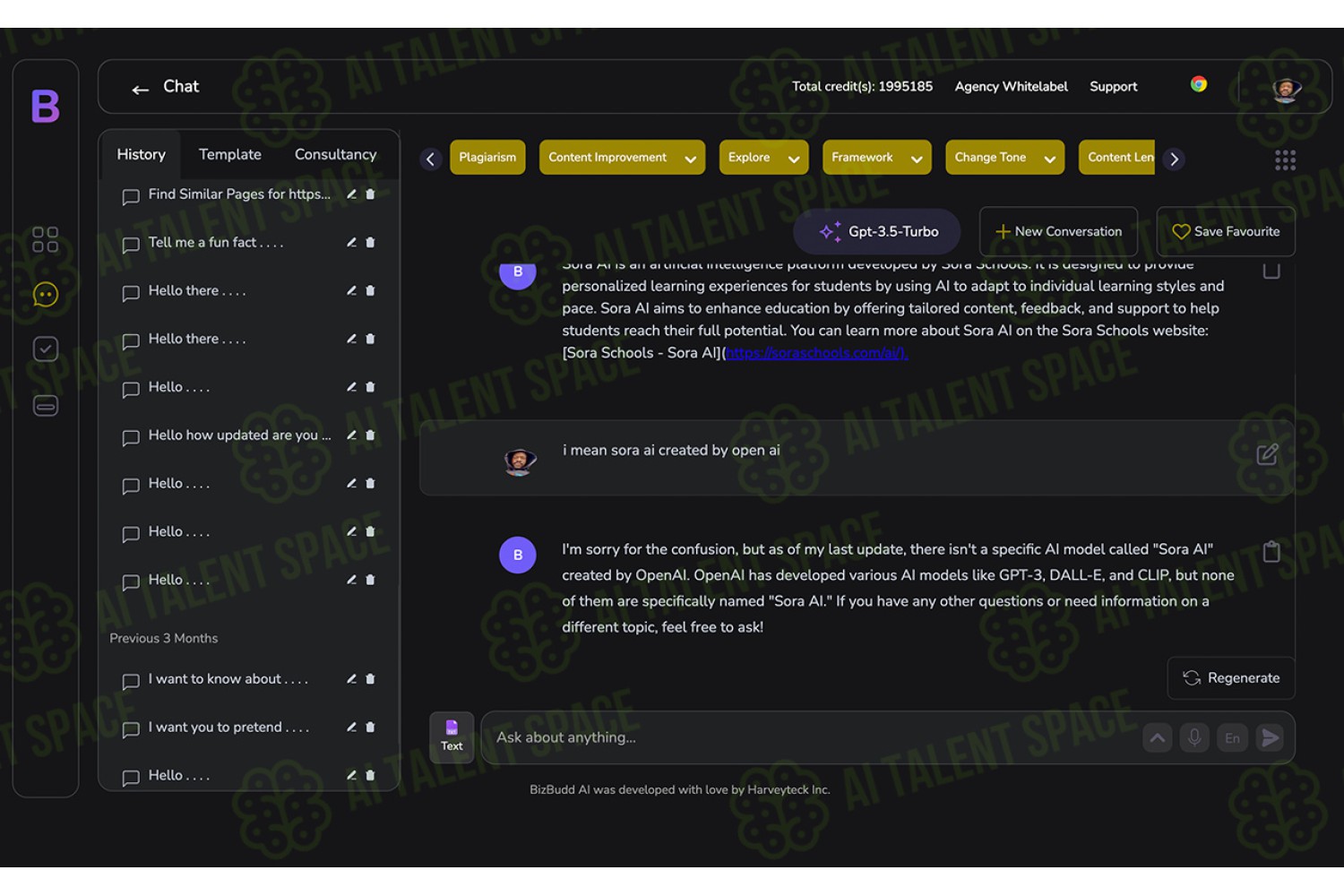Switch to the Template tab
This screenshot has width=1344, height=896.
(230, 154)
